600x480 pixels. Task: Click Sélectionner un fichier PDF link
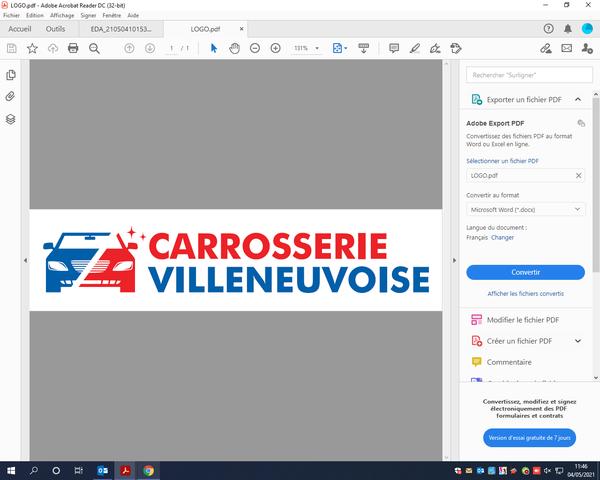[x=502, y=161]
